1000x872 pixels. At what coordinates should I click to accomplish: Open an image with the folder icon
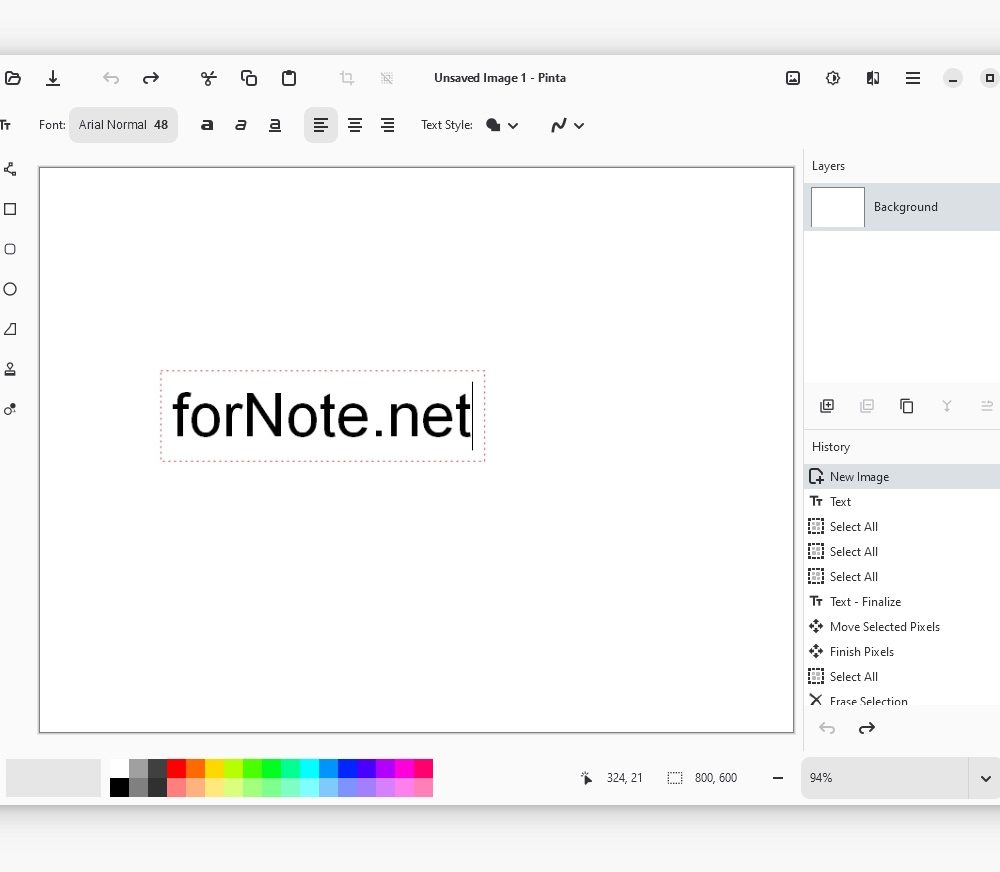click(x=12, y=78)
